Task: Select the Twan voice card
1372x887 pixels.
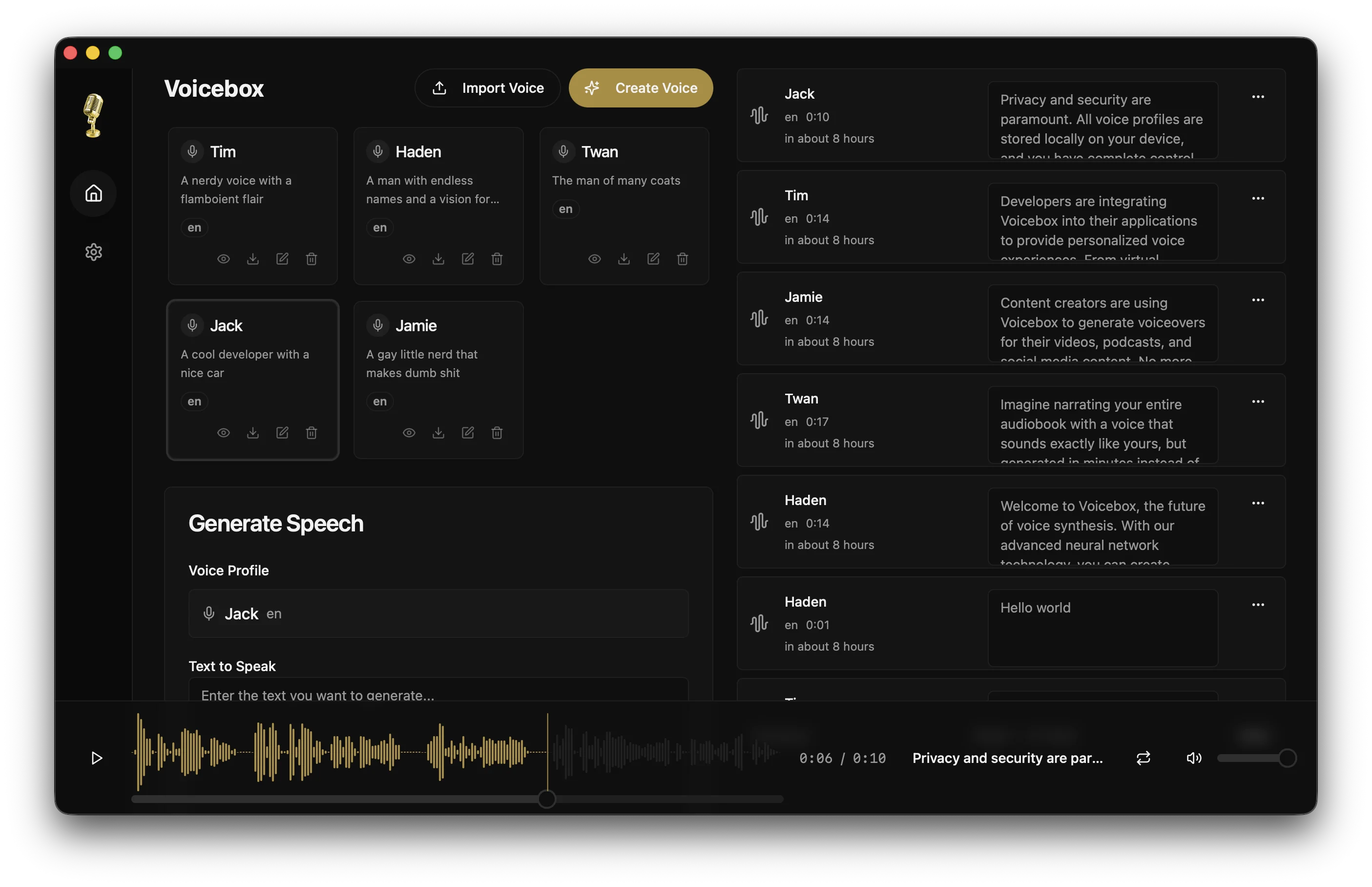Action: (x=624, y=206)
